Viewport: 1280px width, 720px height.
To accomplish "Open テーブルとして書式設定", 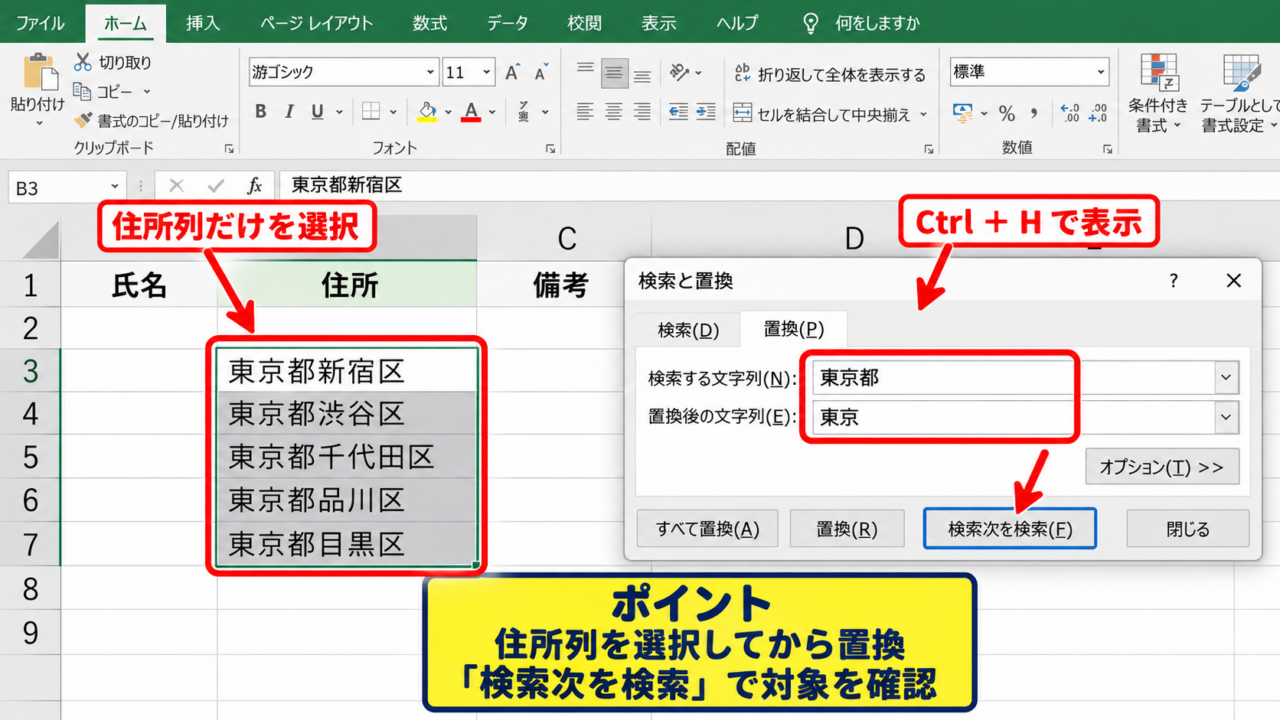I will pos(1240,93).
